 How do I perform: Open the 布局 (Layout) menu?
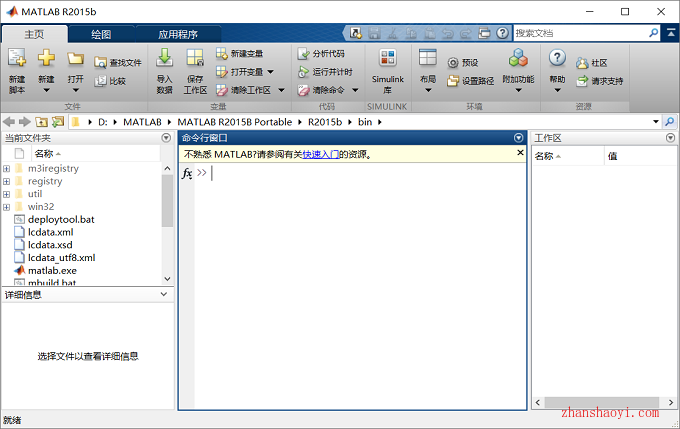click(x=428, y=71)
